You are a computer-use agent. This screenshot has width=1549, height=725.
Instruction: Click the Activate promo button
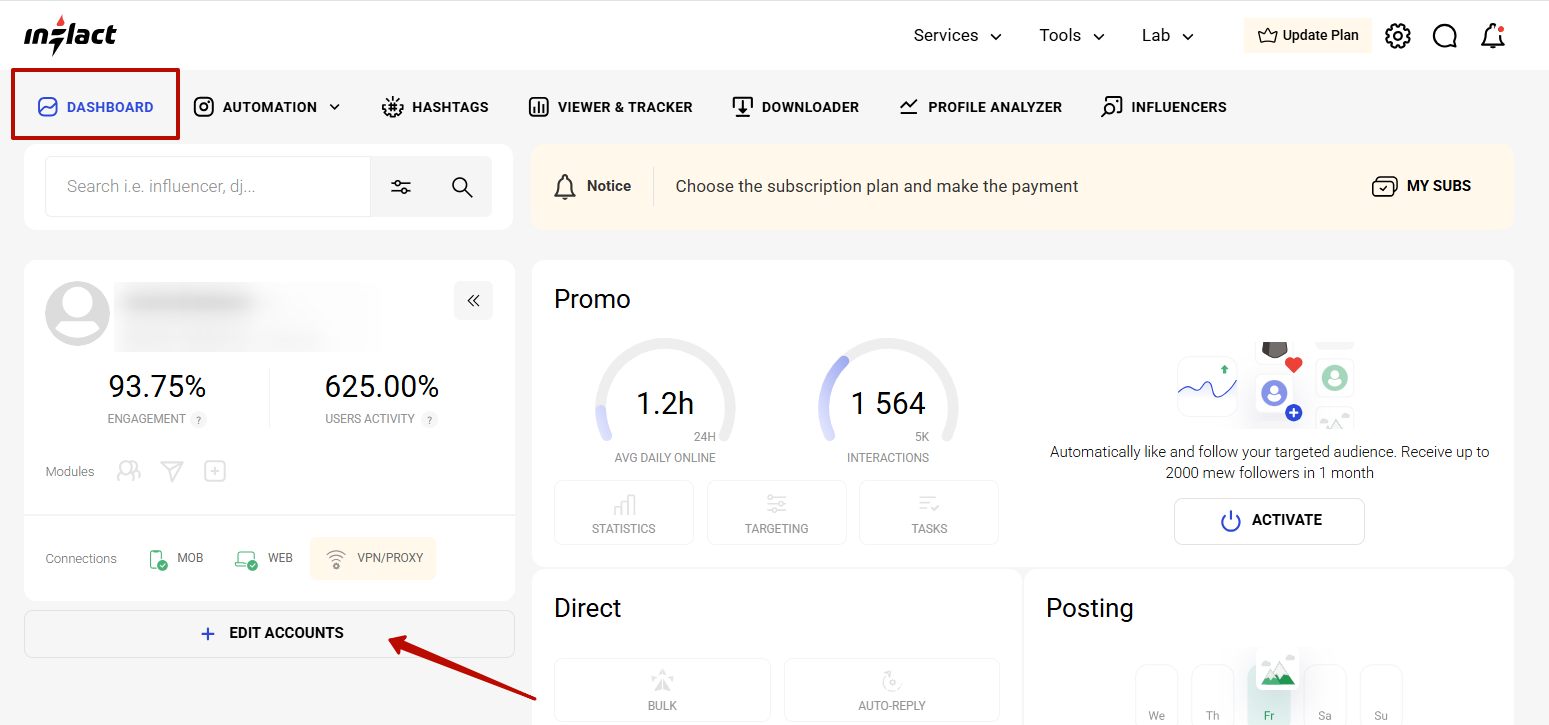[1269, 521]
